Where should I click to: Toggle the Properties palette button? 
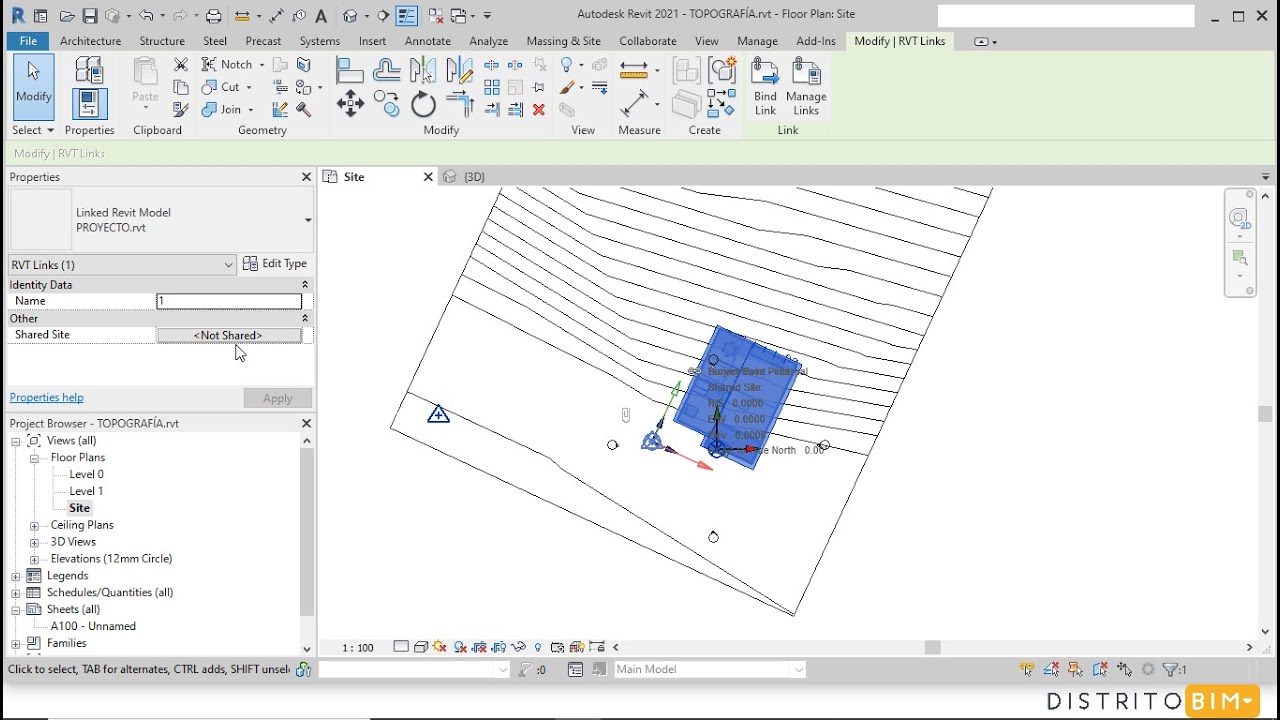point(89,104)
